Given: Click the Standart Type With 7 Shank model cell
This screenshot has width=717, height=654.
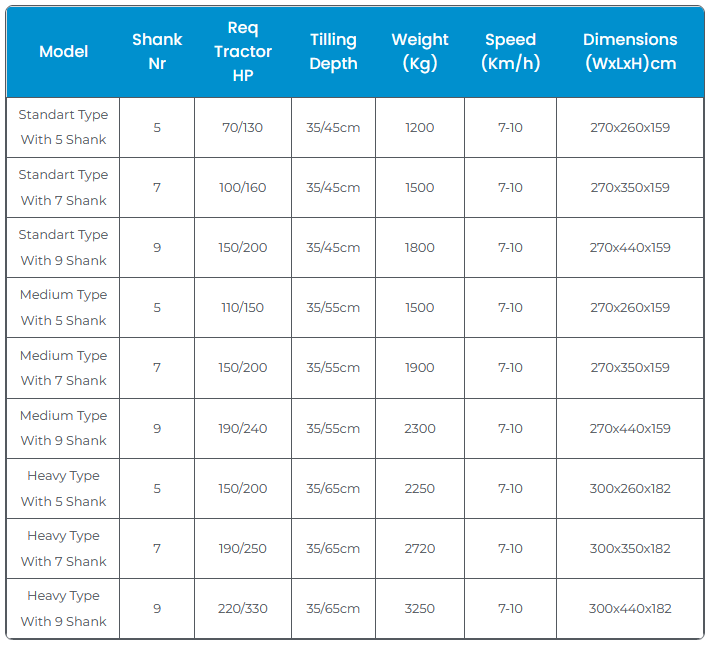Looking at the screenshot, I should pos(63,187).
